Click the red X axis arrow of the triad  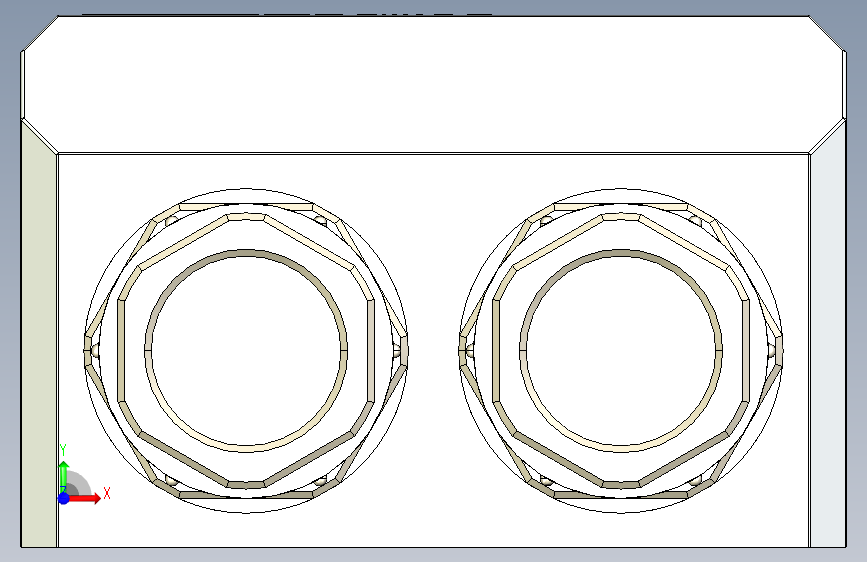(85, 498)
